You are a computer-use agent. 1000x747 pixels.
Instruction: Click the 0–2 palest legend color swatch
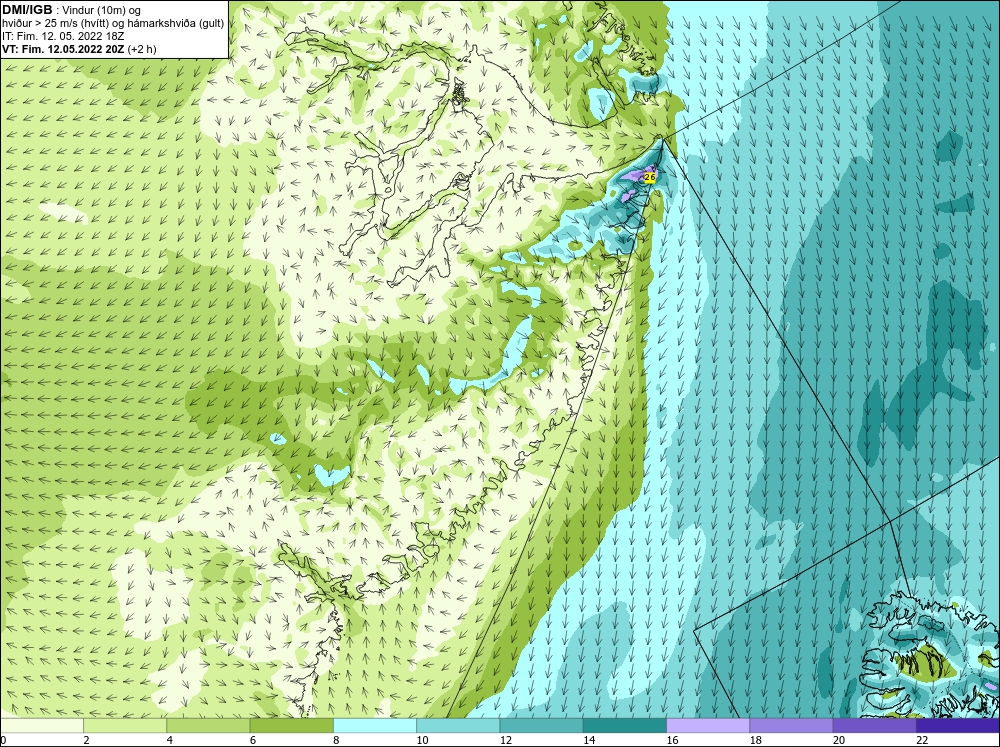42,726
